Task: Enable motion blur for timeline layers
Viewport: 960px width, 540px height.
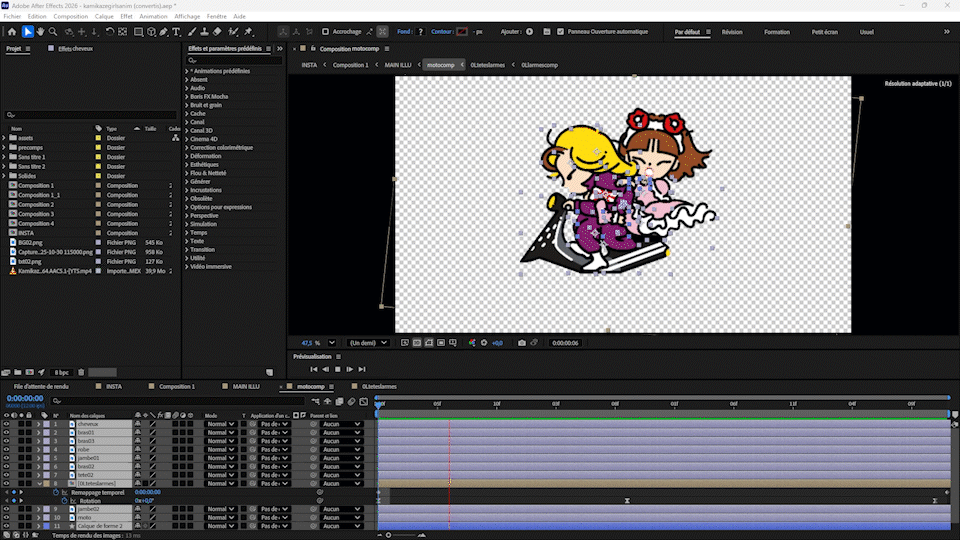Action: (351, 402)
